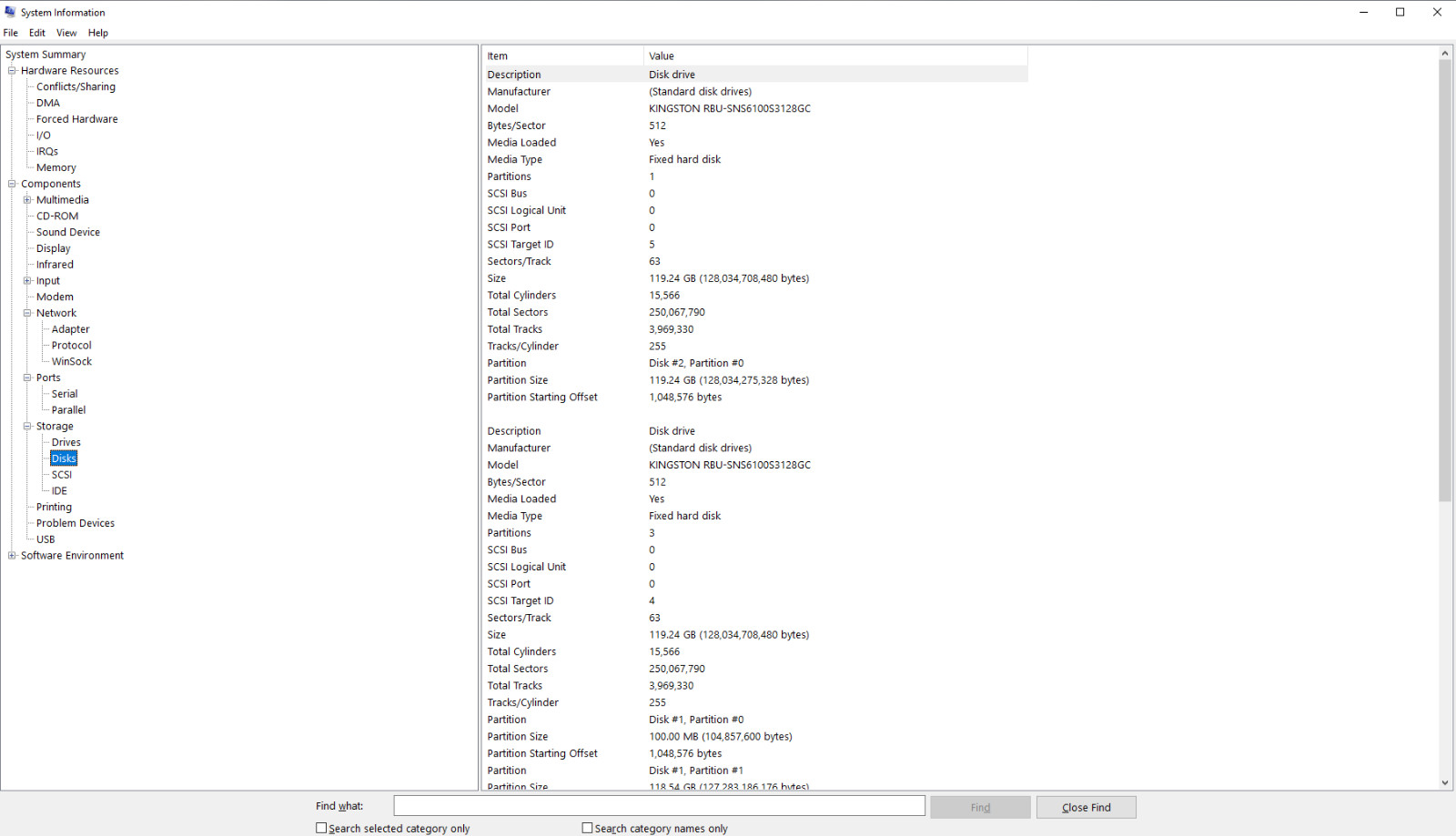Viewport: 1456px width, 836px height.
Task: Maximize the System Information window
Action: click(x=1400, y=12)
